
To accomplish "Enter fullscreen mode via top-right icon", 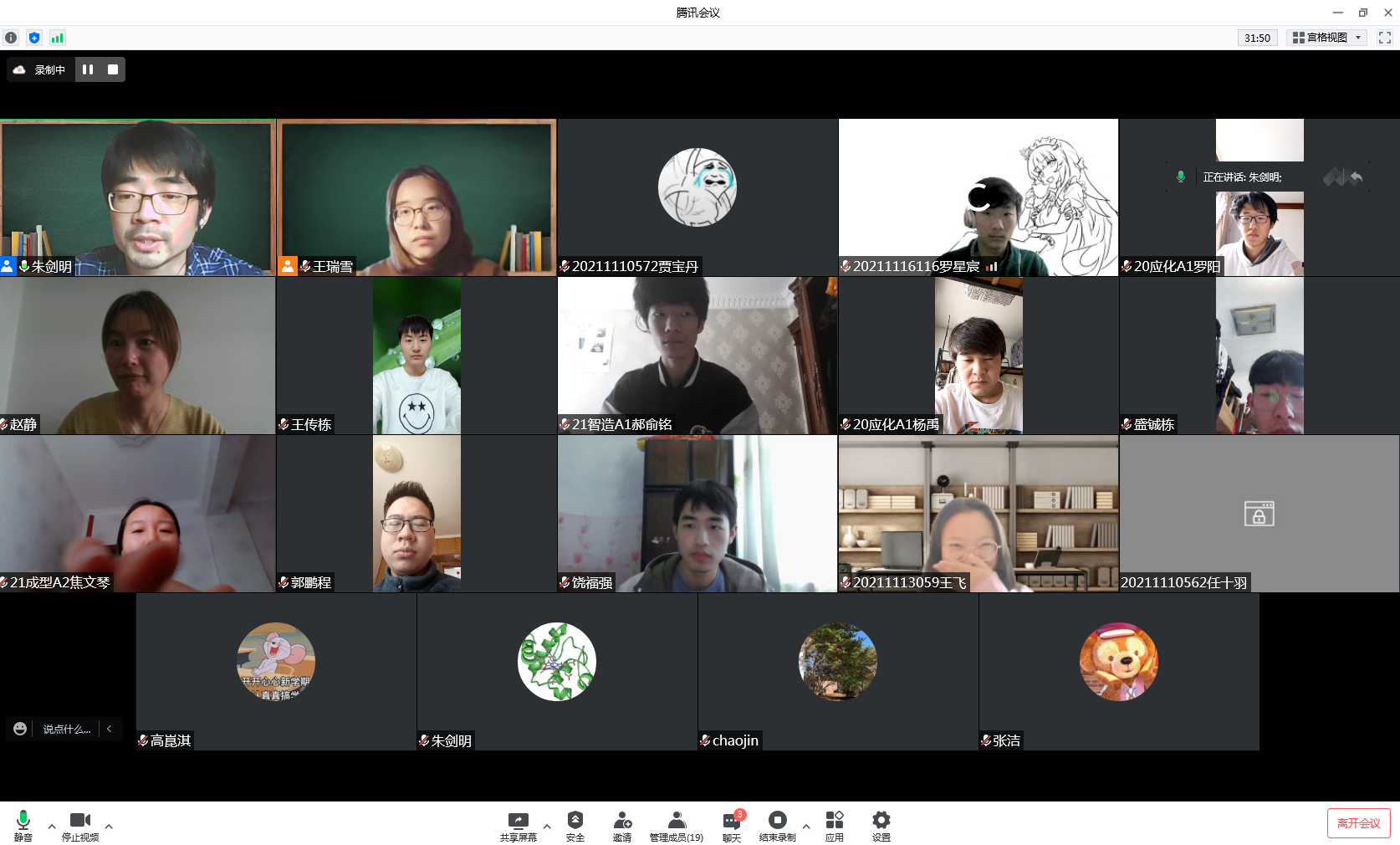I will point(1385,38).
